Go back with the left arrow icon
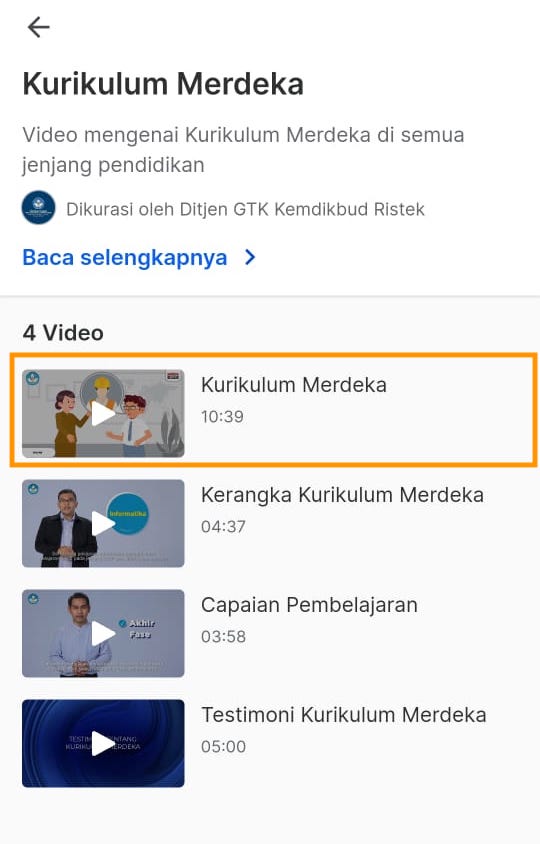540x844 pixels. (38, 27)
